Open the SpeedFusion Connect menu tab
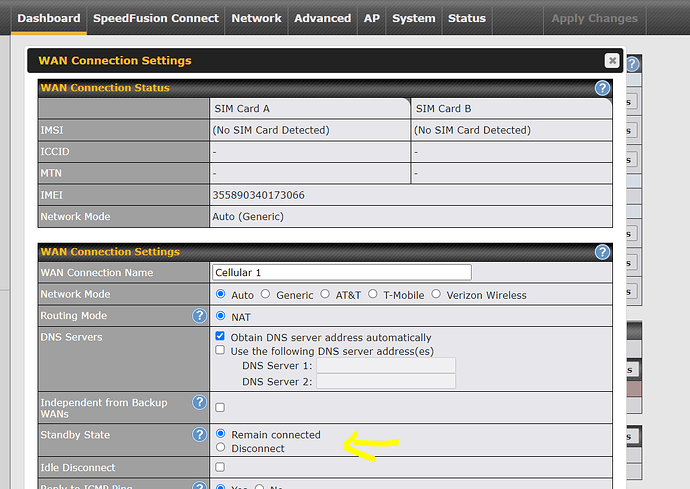Image resolution: width=690 pixels, height=489 pixels. (155, 18)
